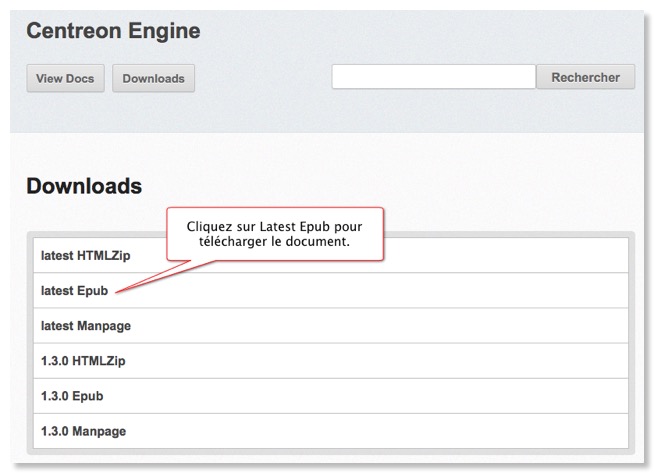
Task: Click empty space right of latest Manpage row
Action: [400, 326]
